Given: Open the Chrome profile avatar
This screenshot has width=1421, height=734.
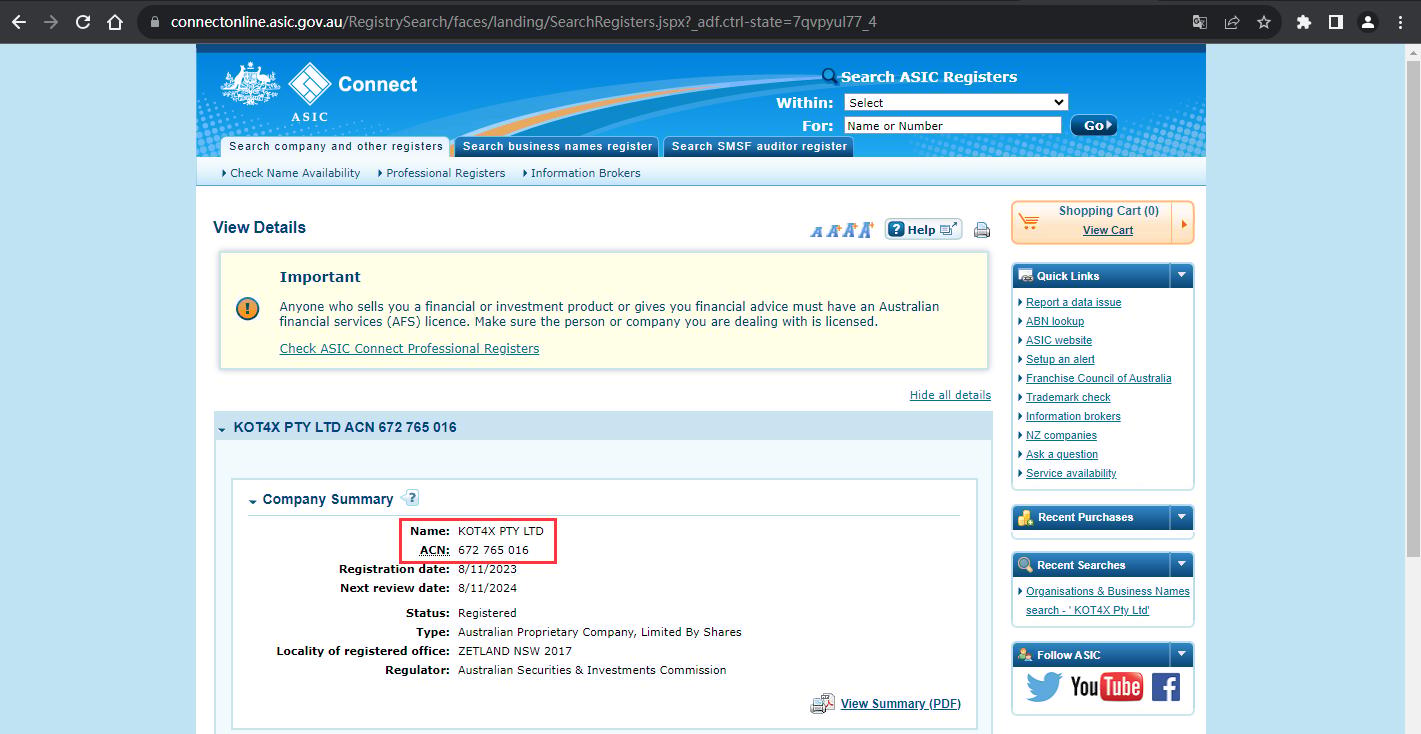Looking at the screenshot, I should (1368, 22).
